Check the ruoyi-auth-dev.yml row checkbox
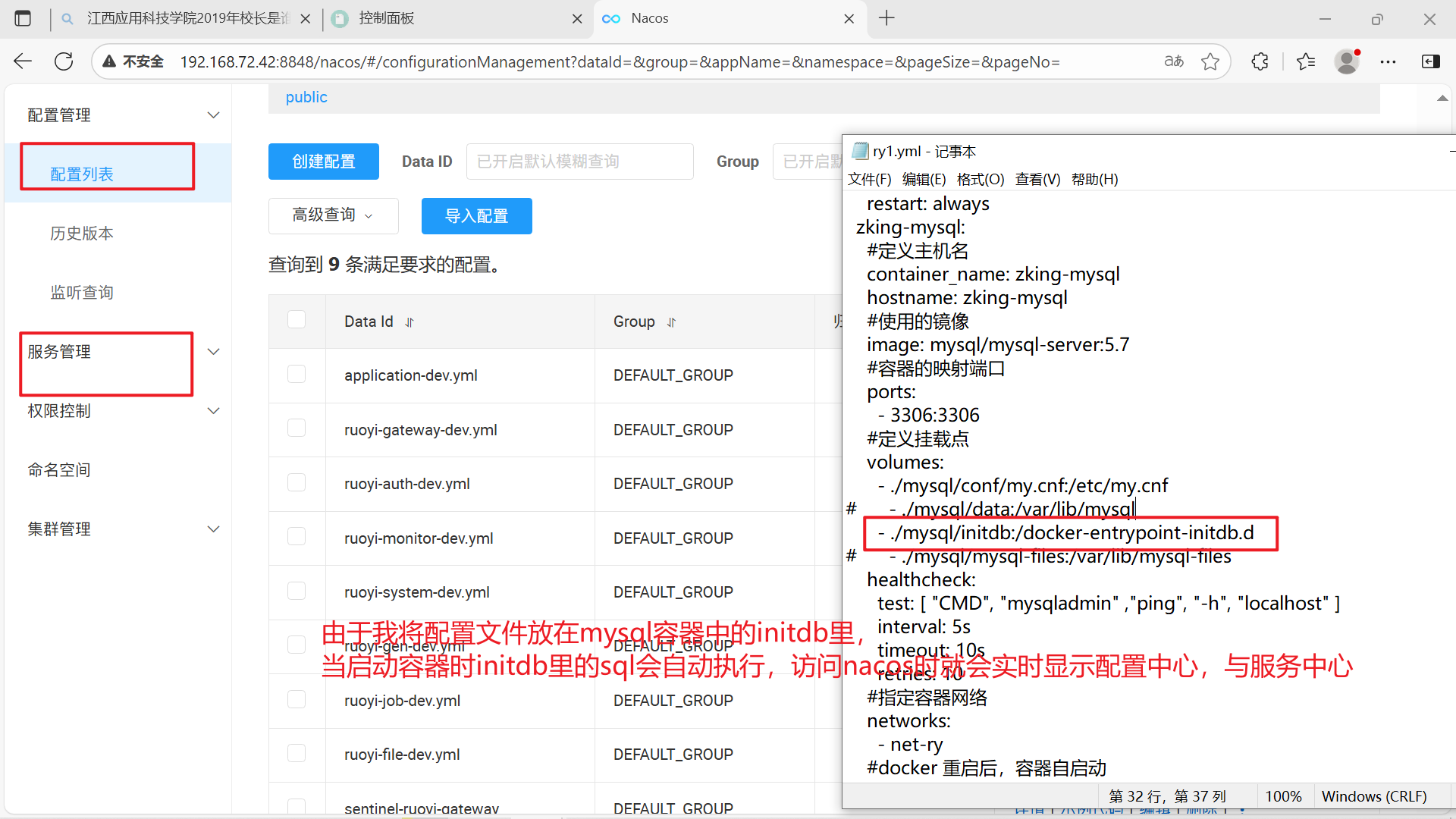Image resolution: width=1456 pixels, height=819 pixels. click(x=297, y=482)
